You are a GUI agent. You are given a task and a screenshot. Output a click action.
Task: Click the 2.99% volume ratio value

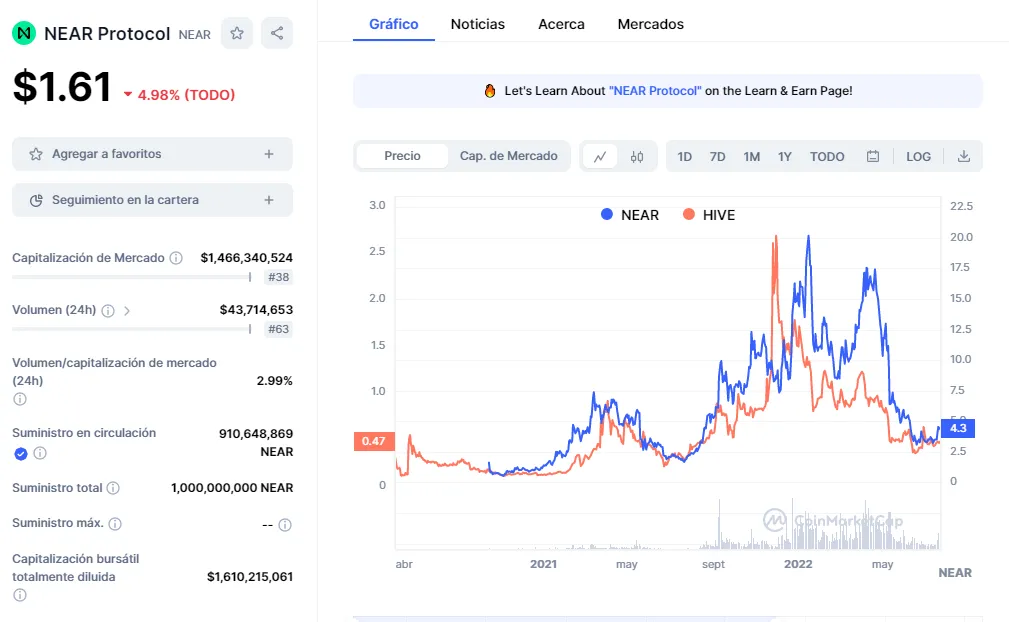coord(275,381)
